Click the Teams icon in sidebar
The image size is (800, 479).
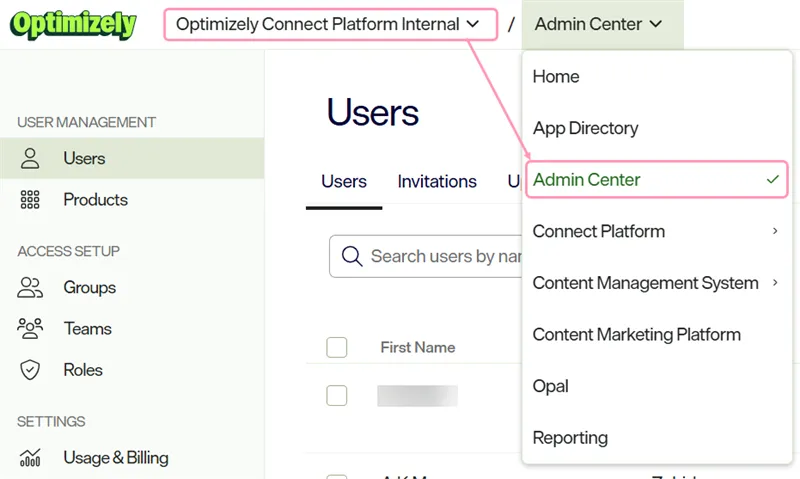tap(30, 329)
